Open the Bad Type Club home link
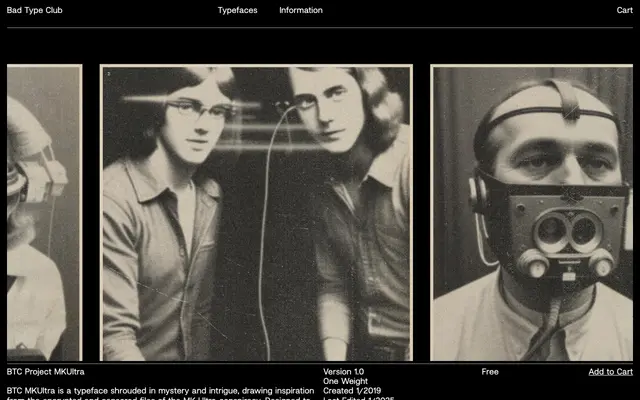 coord(34,10)
